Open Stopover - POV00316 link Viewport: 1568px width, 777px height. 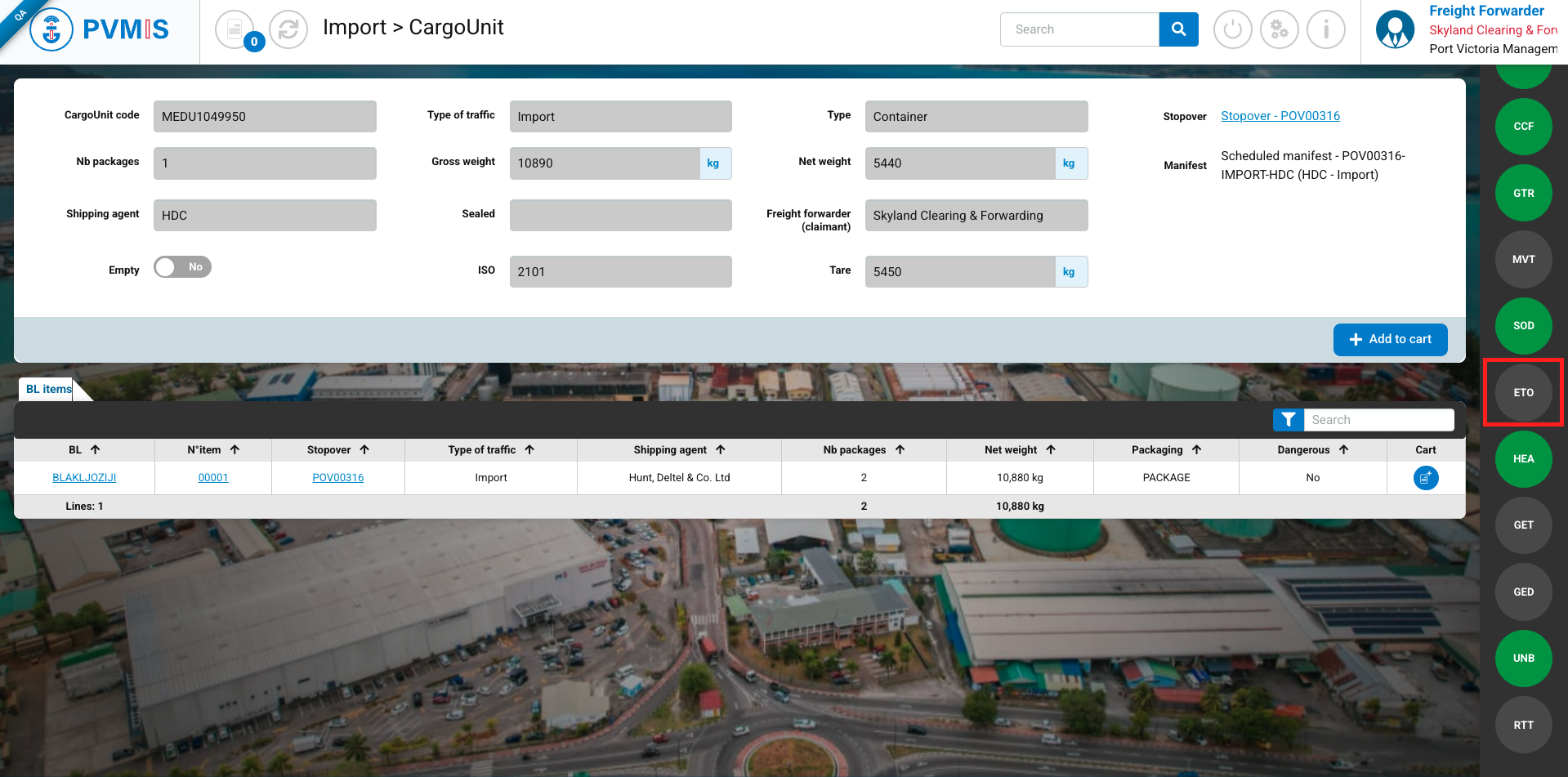point(1280,116)
